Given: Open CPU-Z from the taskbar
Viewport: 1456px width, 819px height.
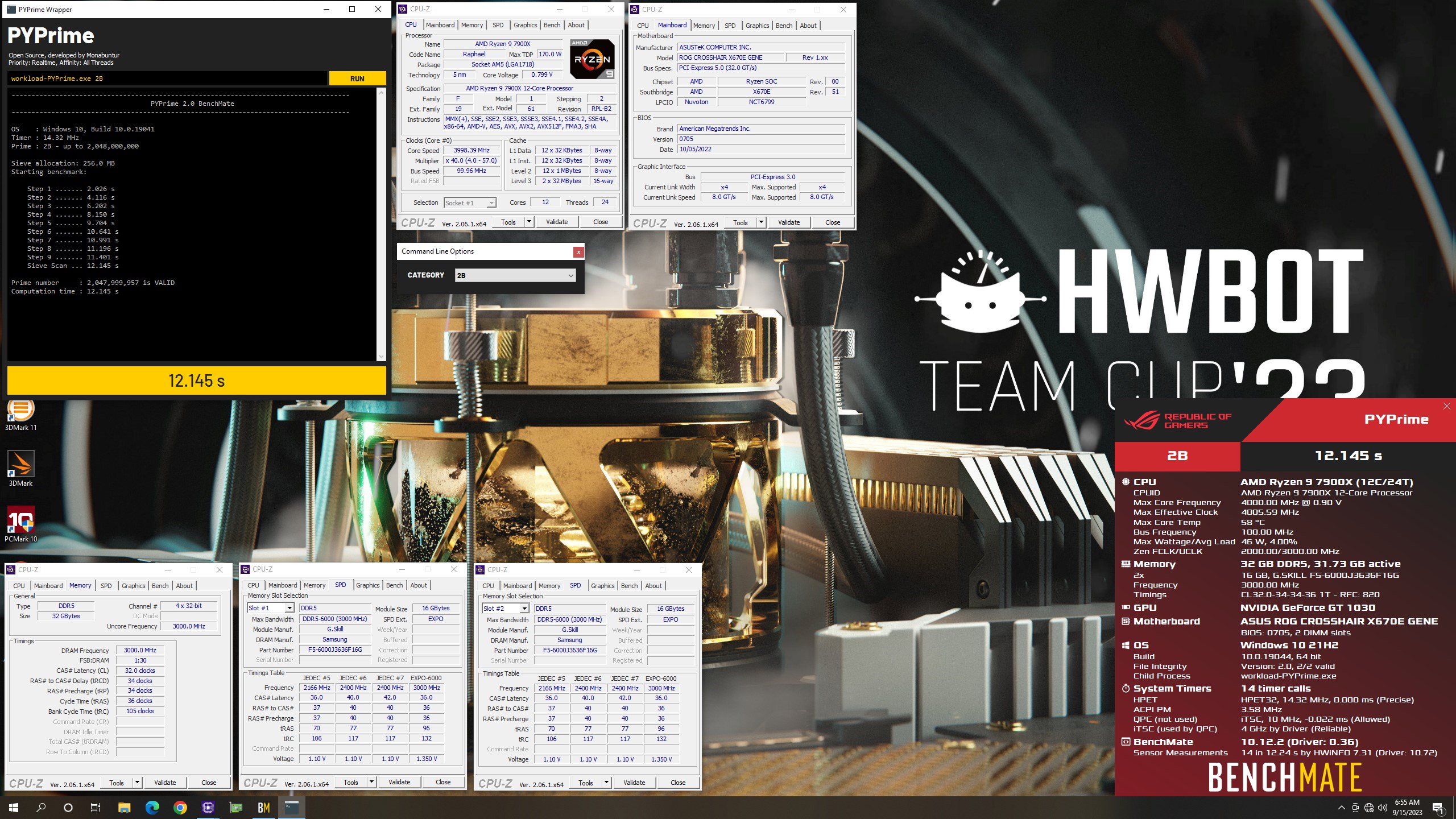Looking at the screenshot, I should [x=208, y=807].
